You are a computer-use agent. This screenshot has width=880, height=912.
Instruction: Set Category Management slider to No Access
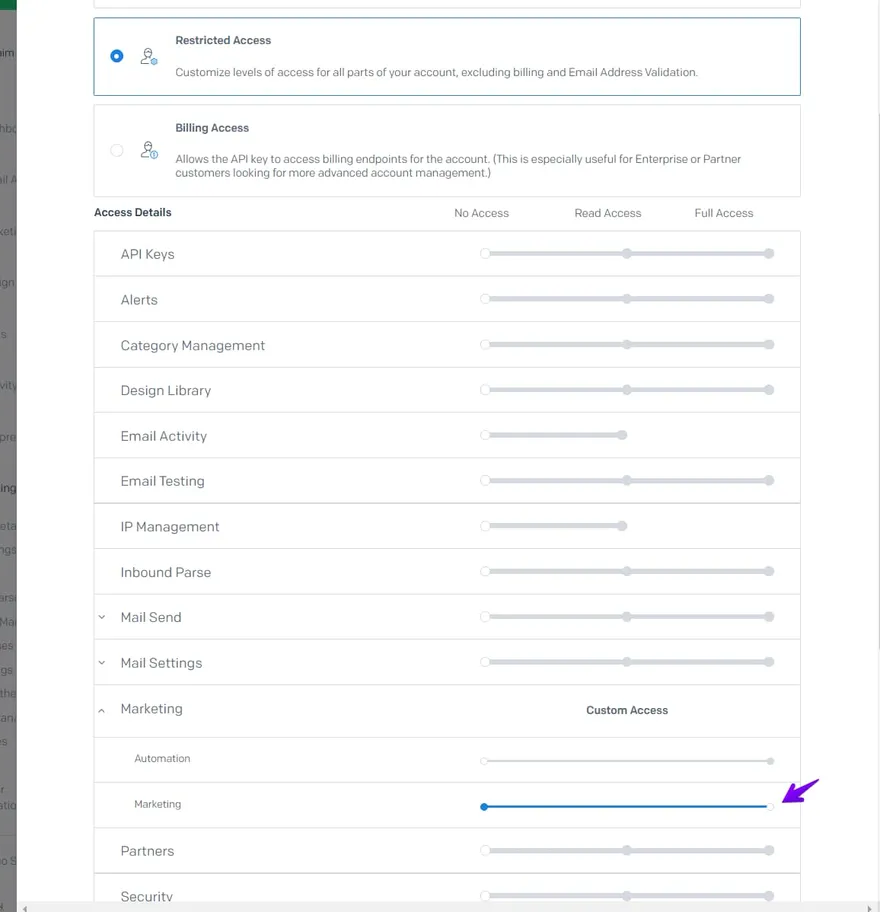pos(485,345)
